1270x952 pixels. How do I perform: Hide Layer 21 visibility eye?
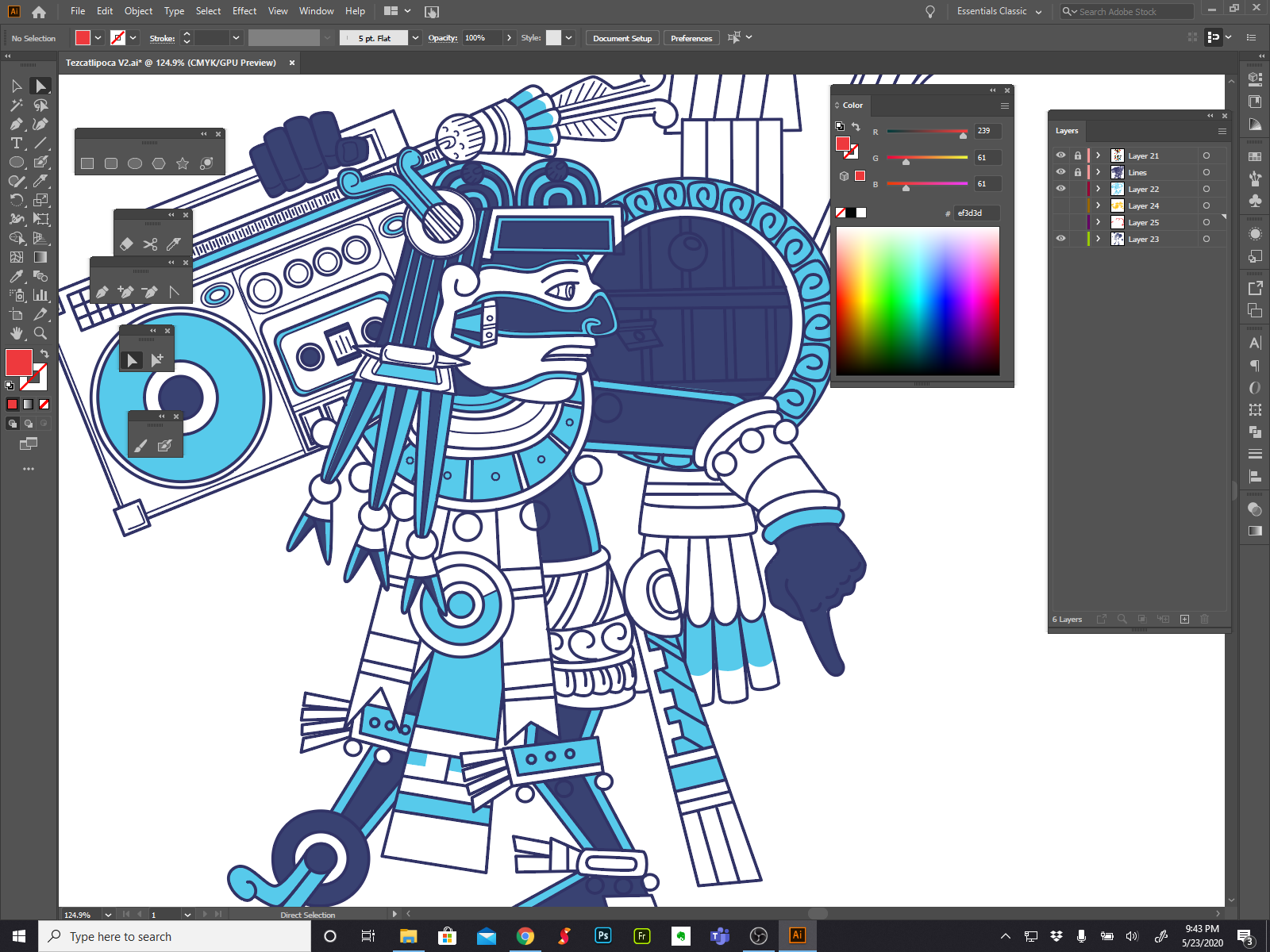click(1060, 155)
